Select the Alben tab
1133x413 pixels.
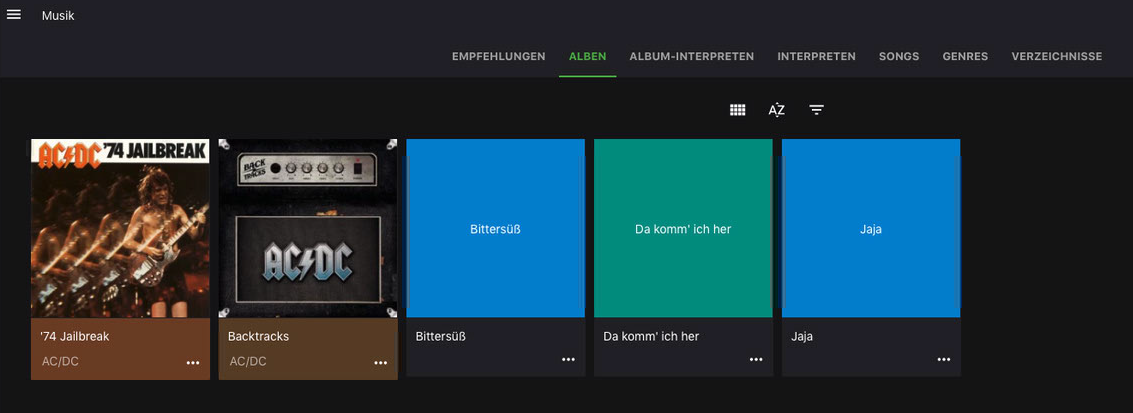[587, 56]
